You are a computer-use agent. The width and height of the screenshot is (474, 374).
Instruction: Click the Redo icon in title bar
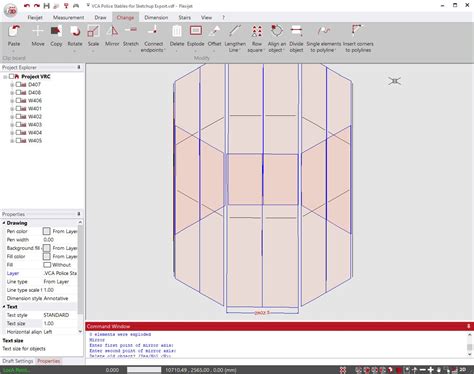37,6
